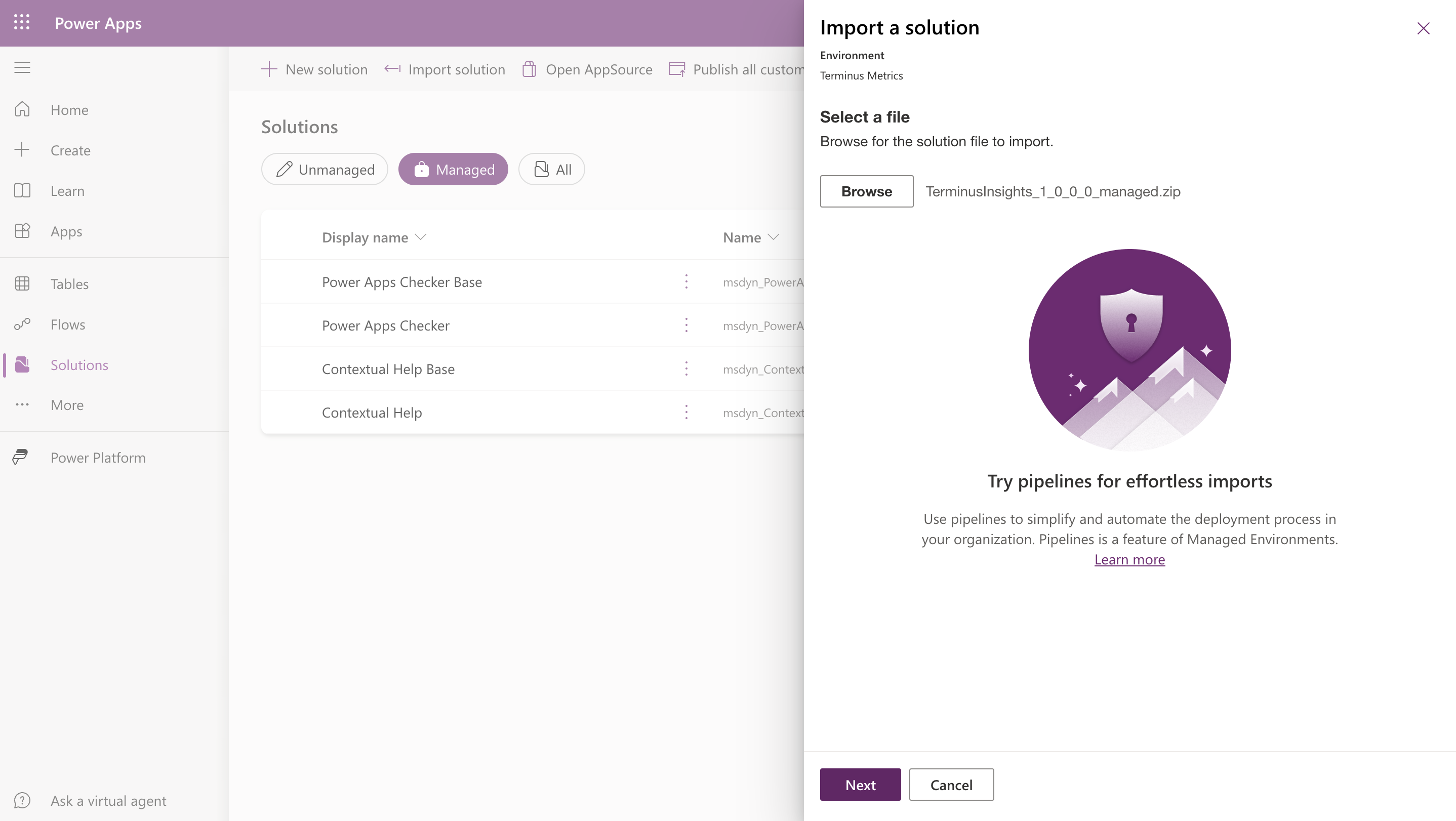This screenshot has width=1456, height=821.
Task: Collapse the left navigation hamburger menu
Action: pyautogui.click(x=22, y=67)
